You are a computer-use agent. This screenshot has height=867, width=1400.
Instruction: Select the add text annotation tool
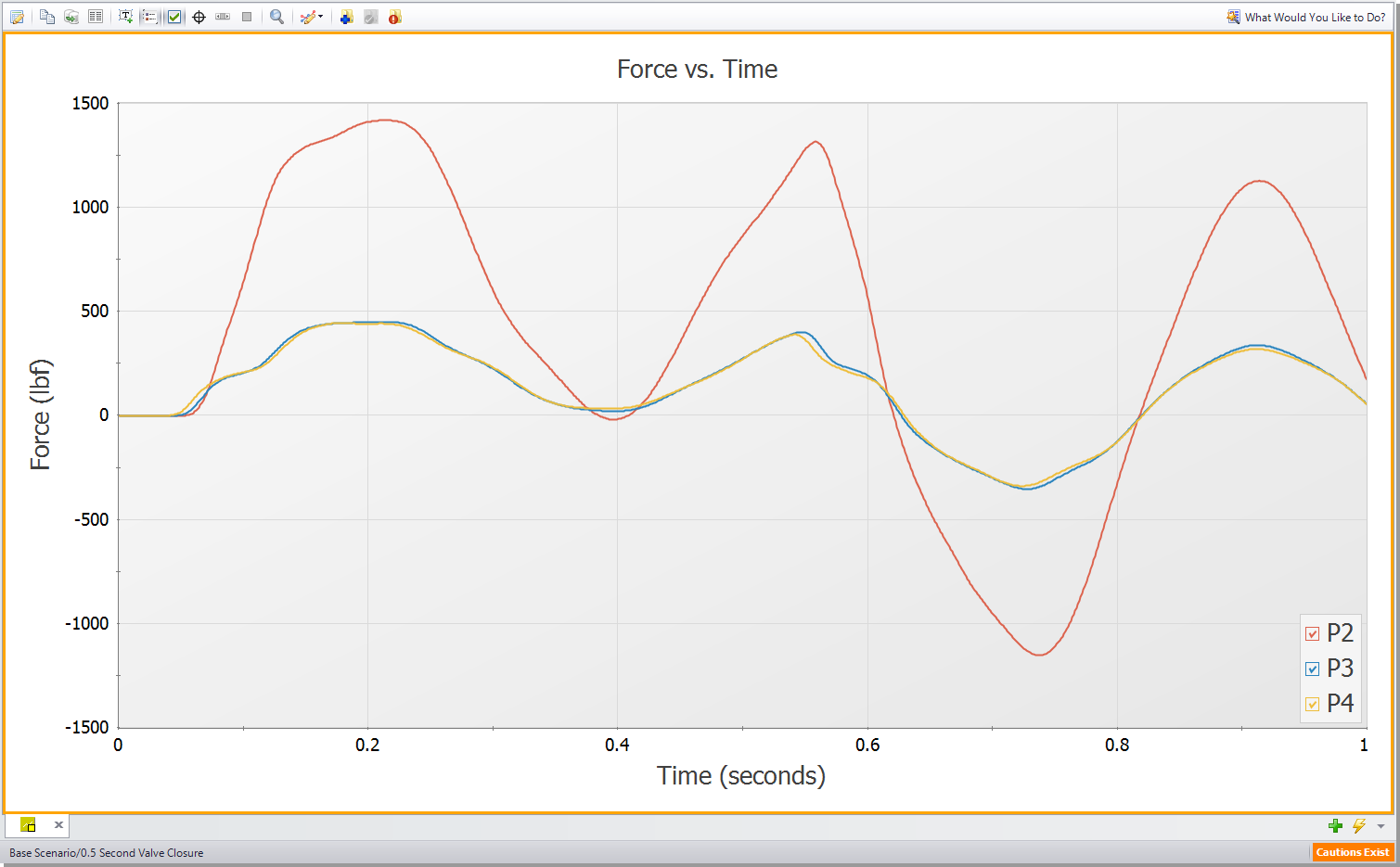click(x=125, y=16)
